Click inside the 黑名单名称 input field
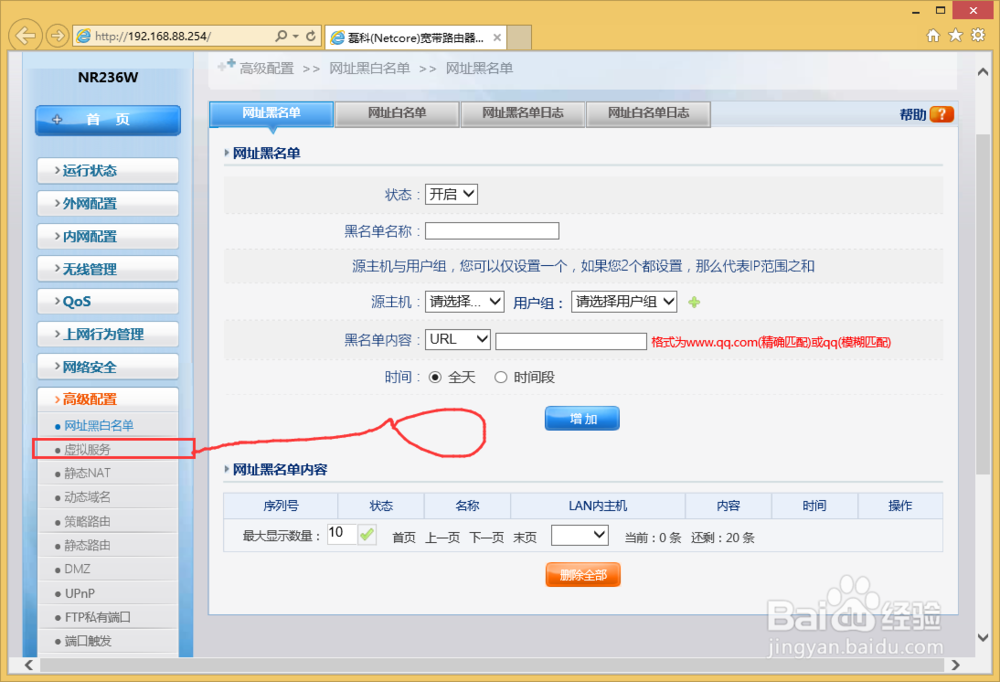The height and width of the screenshot is (682, 1000). pos(491,230)
